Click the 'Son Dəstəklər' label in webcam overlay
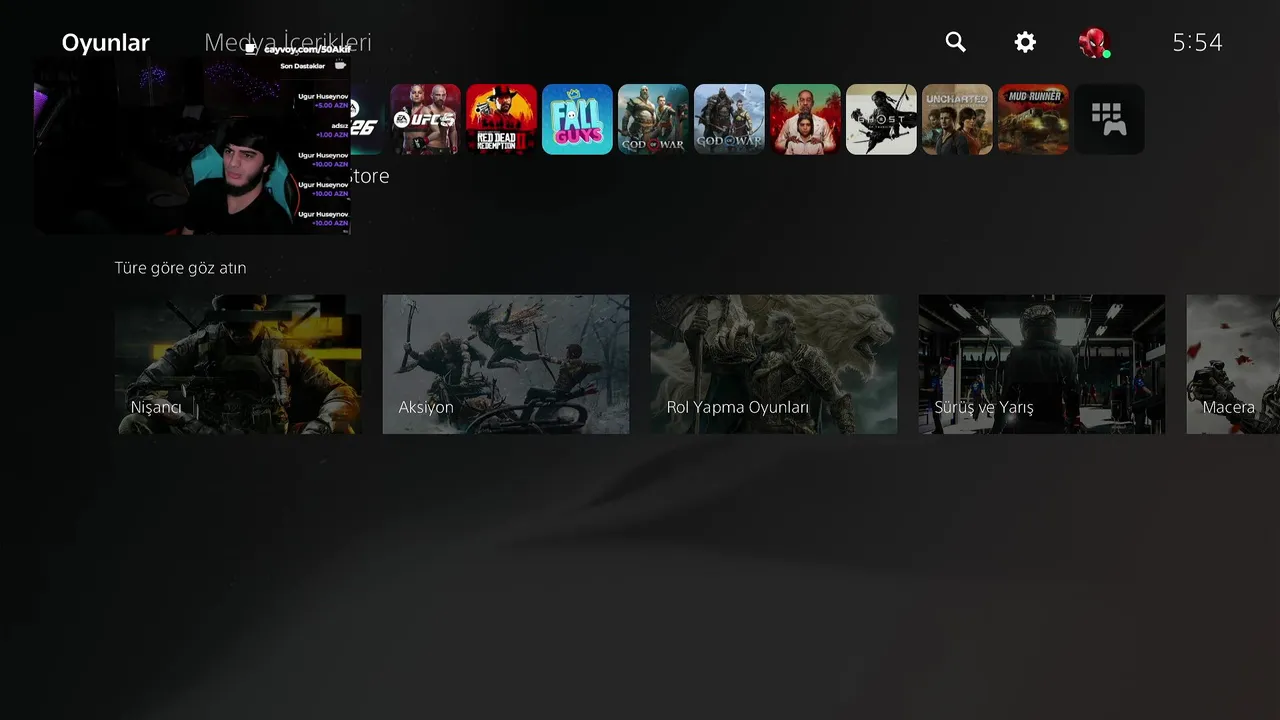The height and width of the screenshot is (720, 1280). tap(303, 66)
